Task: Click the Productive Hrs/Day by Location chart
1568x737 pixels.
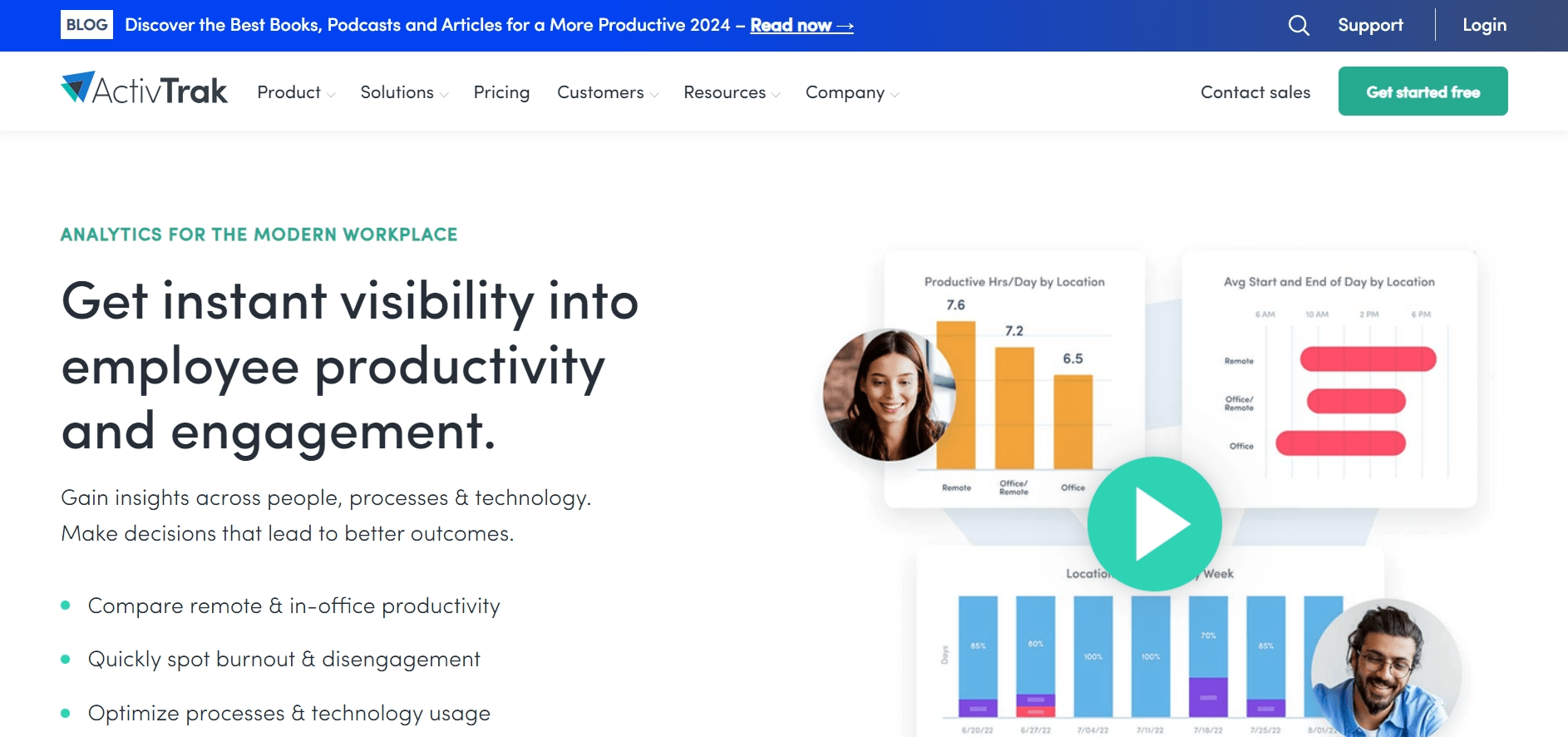Action: (x=1014, y=378)
